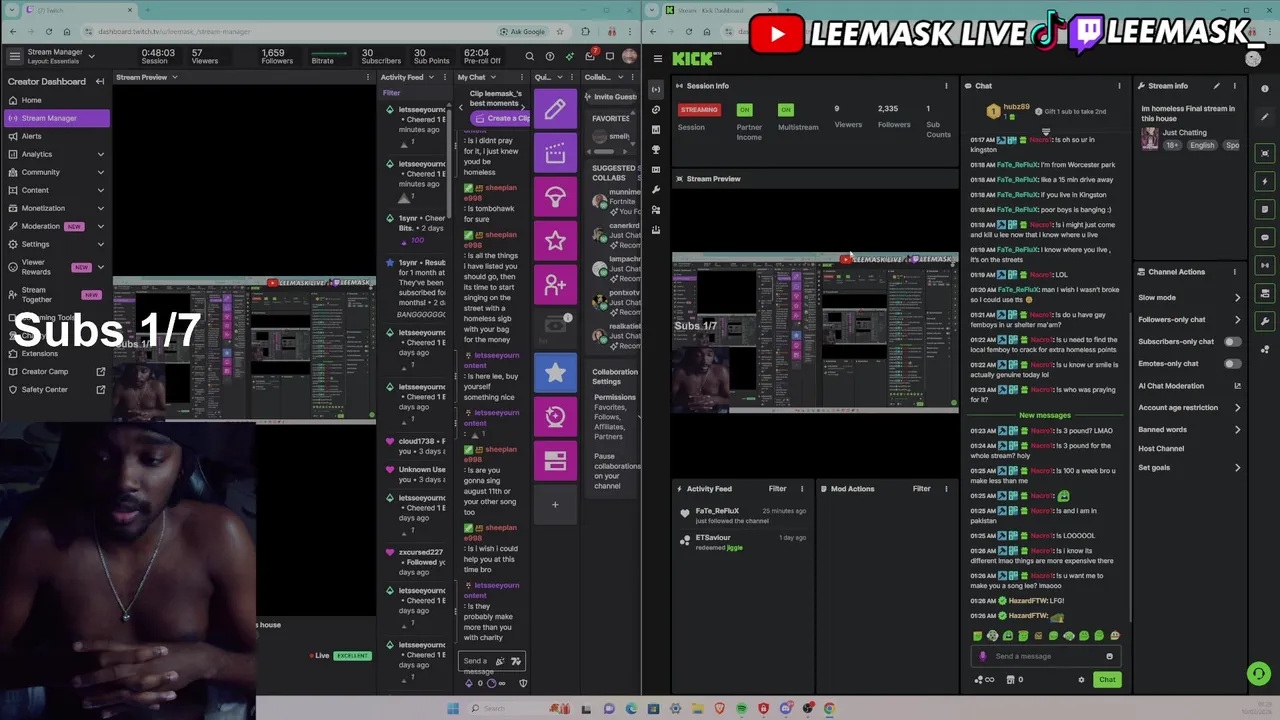This screenshot has width=1280, height=720.
Task: Open Creator Camp link in sidebar
Action: tap(56, 372)
